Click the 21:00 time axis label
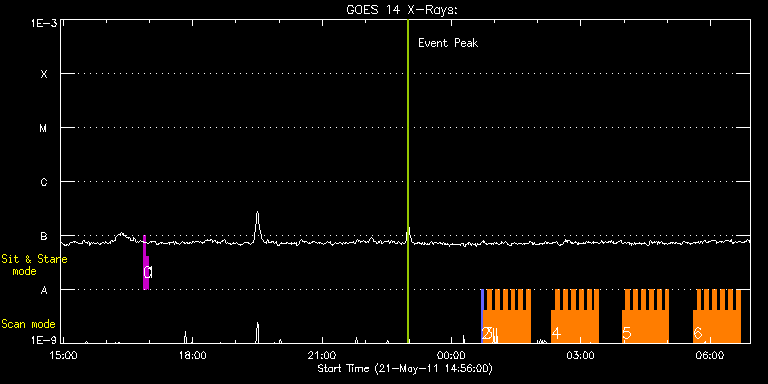The image size is (768, 384). 322,355
